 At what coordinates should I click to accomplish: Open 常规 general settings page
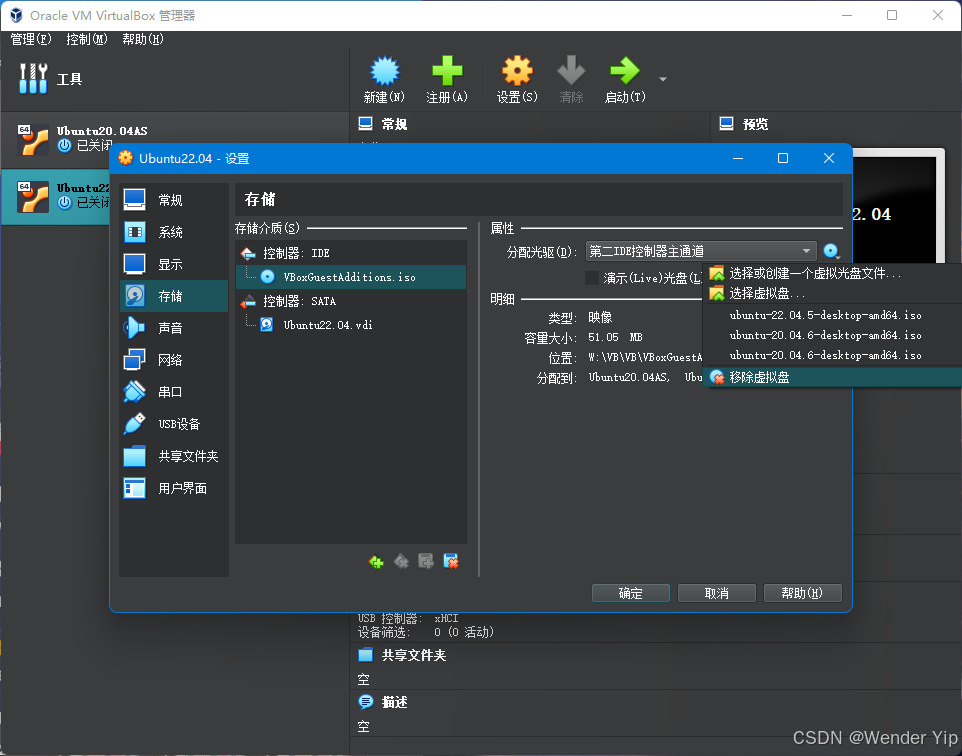174,200
